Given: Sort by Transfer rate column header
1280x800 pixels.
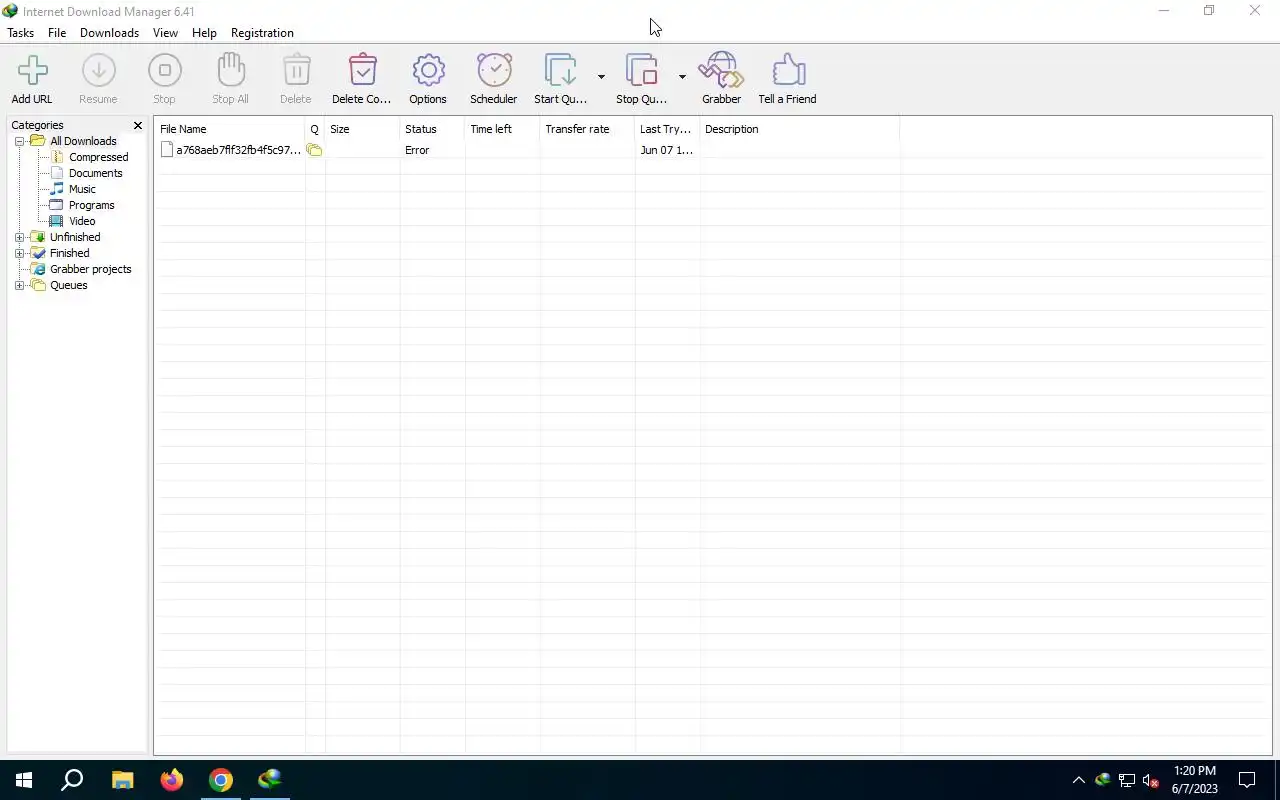Looking at the screenshot, I should point(587,129).
